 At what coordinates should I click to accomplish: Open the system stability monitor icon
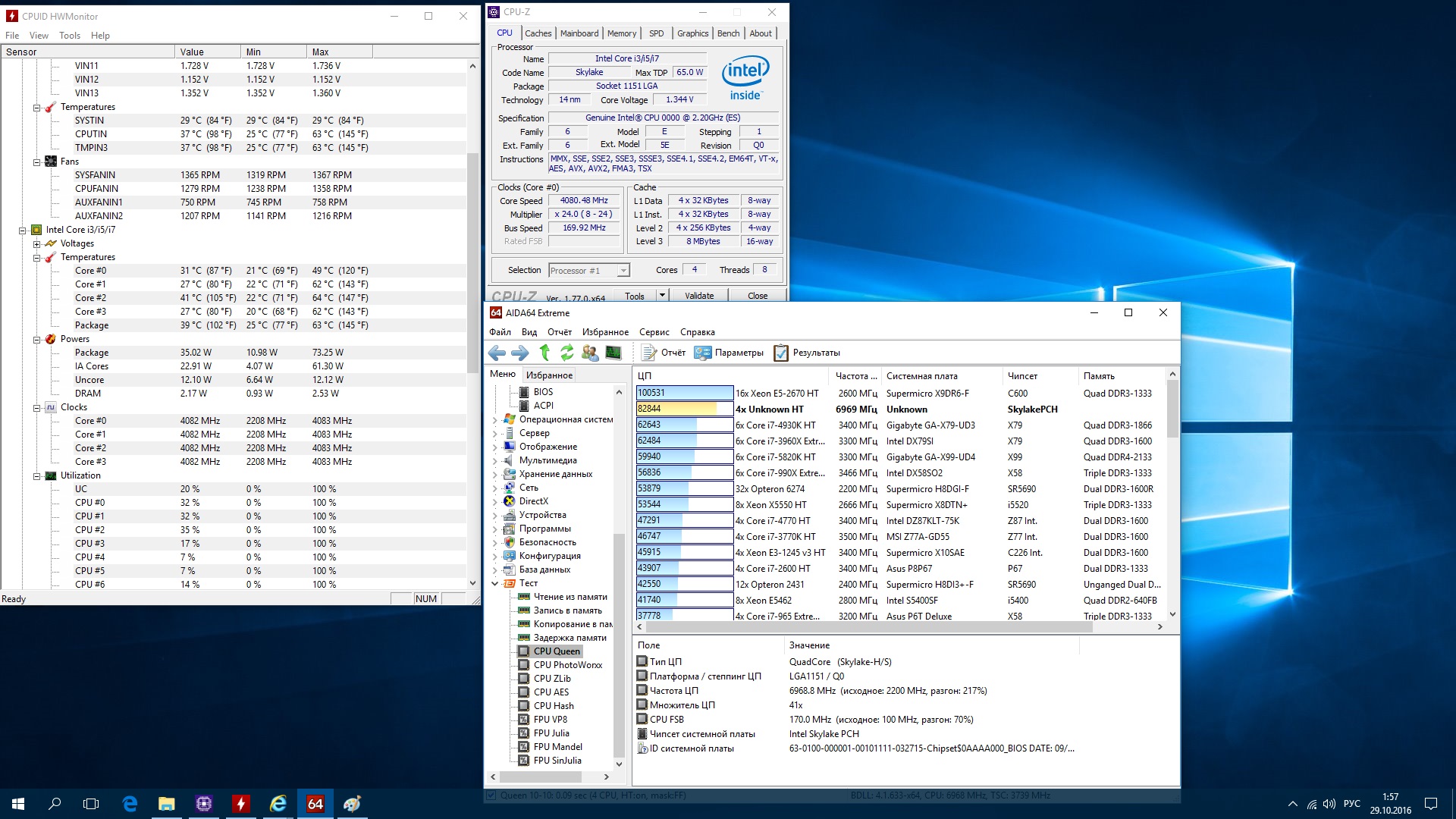pos(613,353)
